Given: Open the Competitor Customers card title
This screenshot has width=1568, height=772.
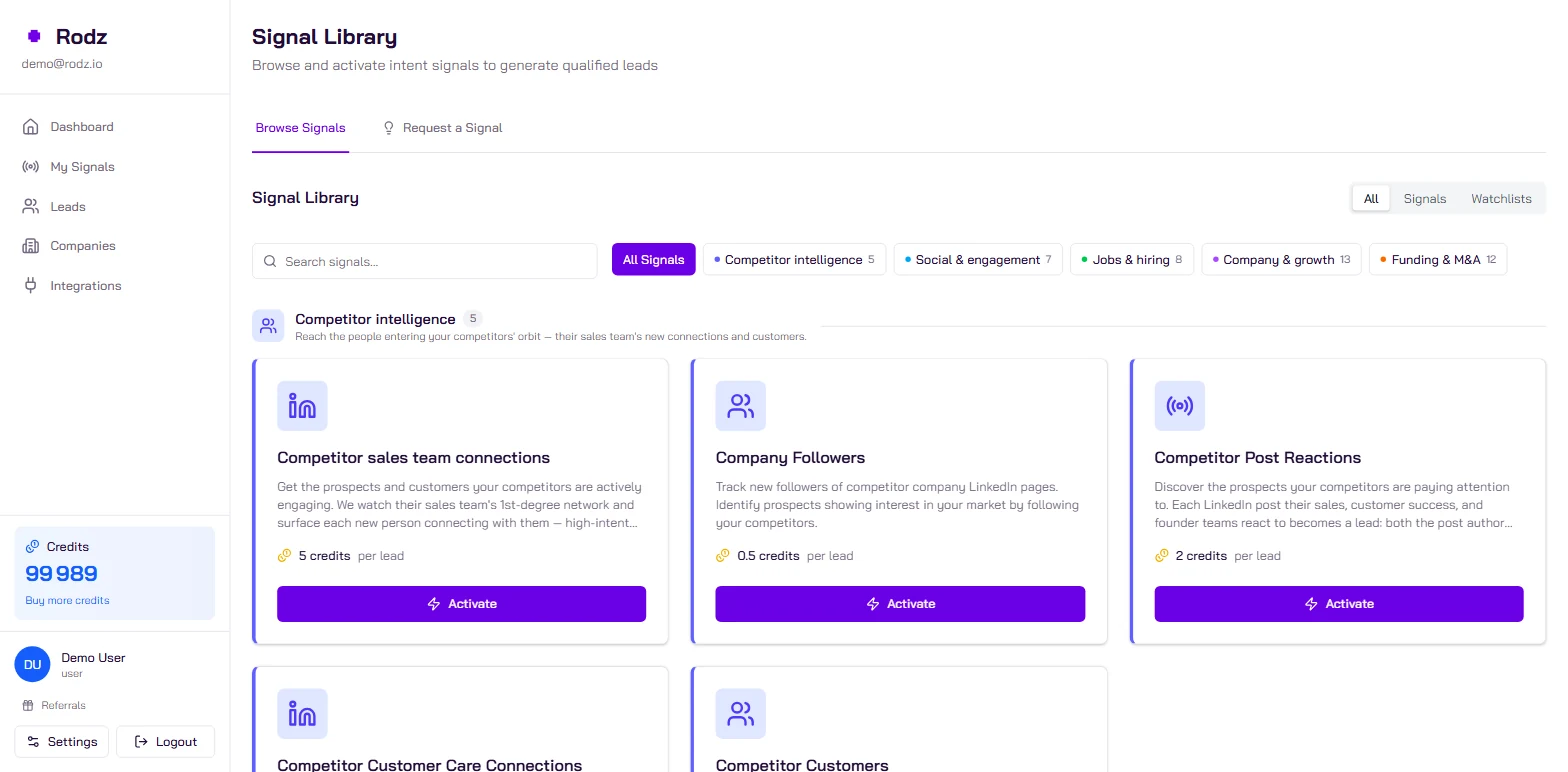Looking at the screenshot, I should click(802, 765).
